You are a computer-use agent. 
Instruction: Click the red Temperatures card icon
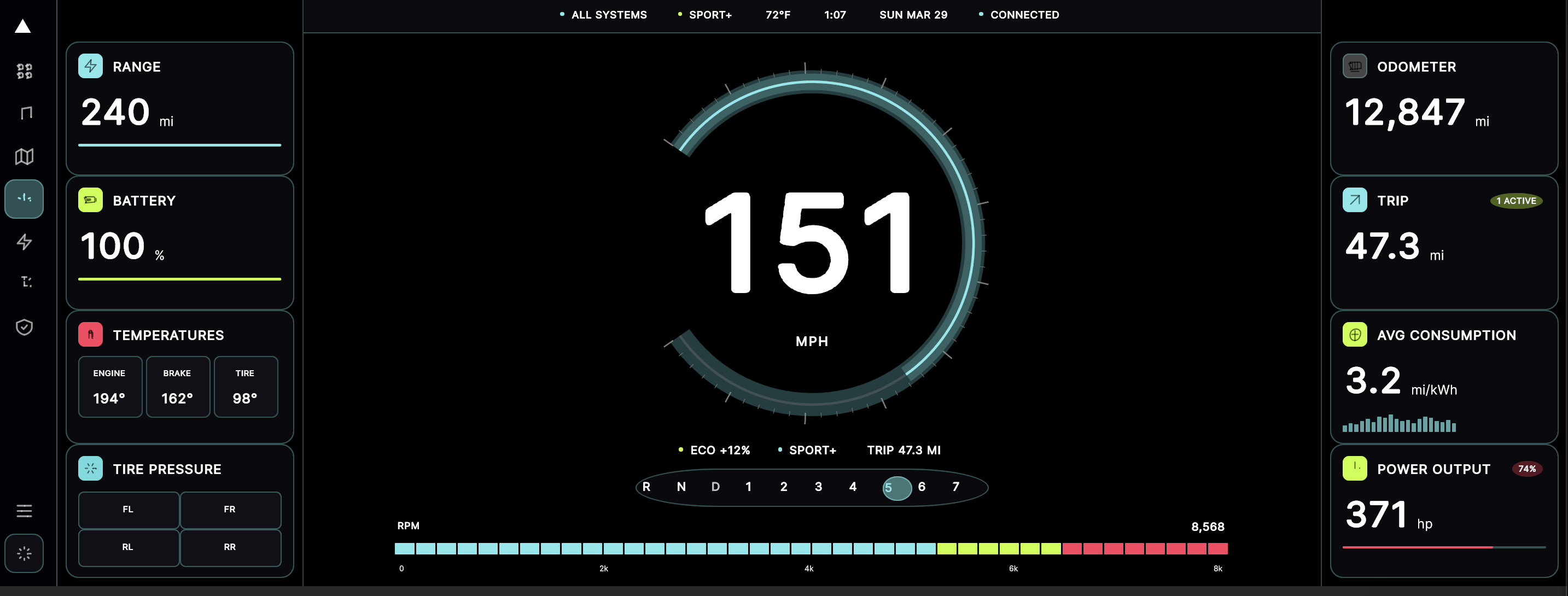point(91,335)
